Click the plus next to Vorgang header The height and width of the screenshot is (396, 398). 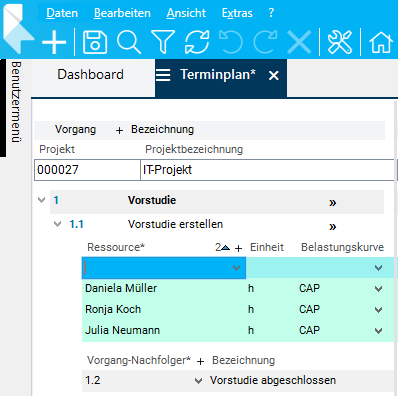coord(119,131)
